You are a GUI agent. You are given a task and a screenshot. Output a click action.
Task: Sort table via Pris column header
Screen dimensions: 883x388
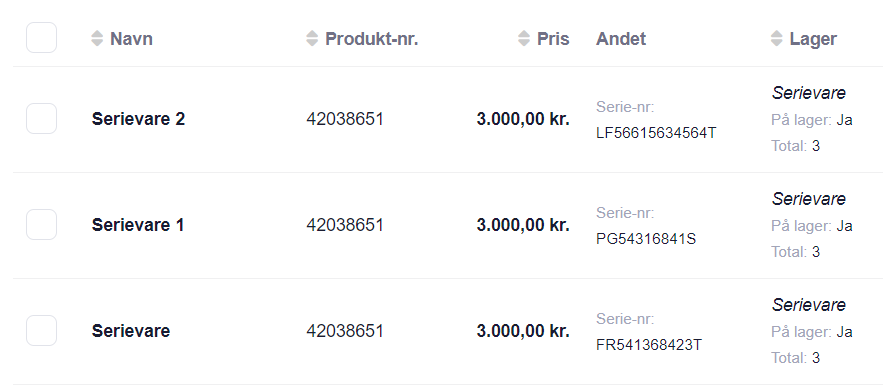coord(553,39)
